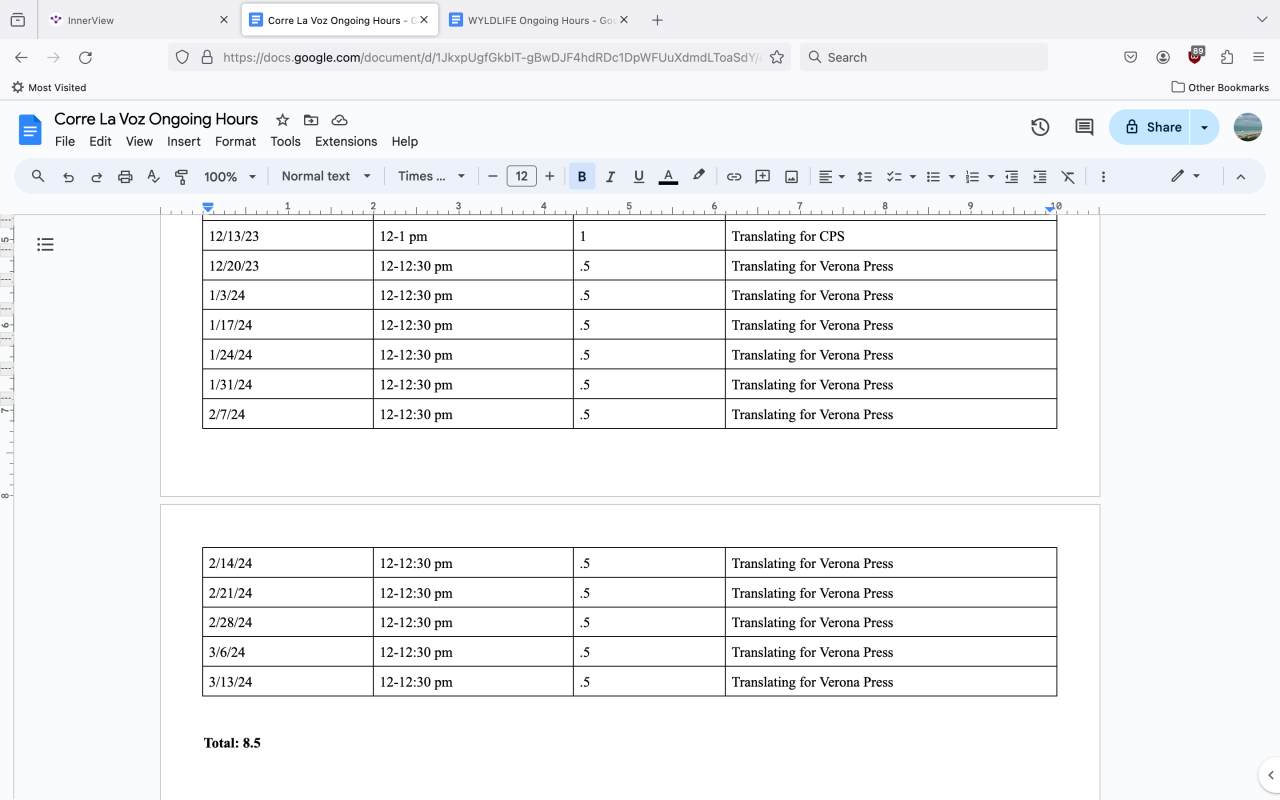Screen dimensions: 1280x800
Task: Expand the Normal text style dropdown
Action: [326, 177]
